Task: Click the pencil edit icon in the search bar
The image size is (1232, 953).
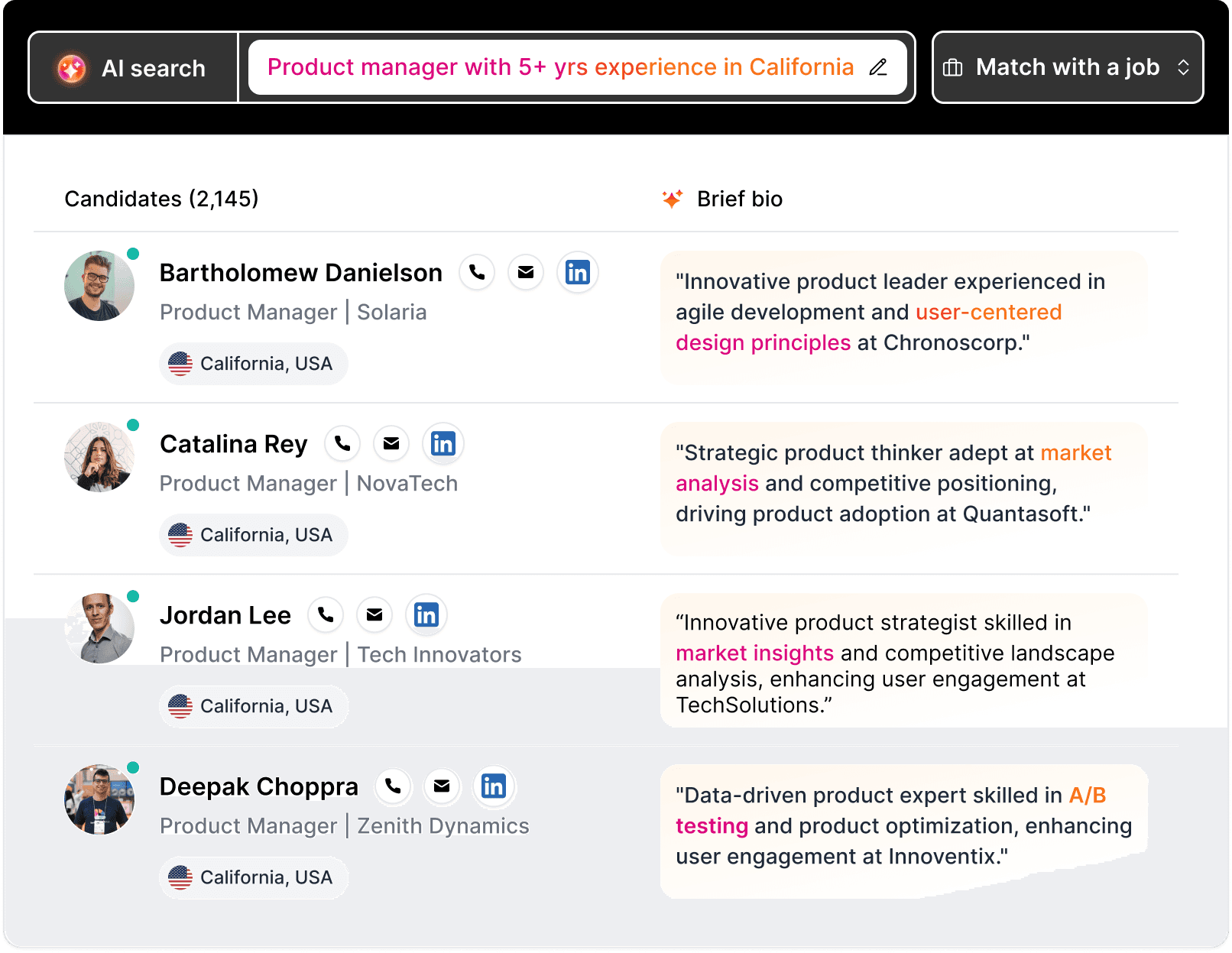Action: tap(878, 67)
